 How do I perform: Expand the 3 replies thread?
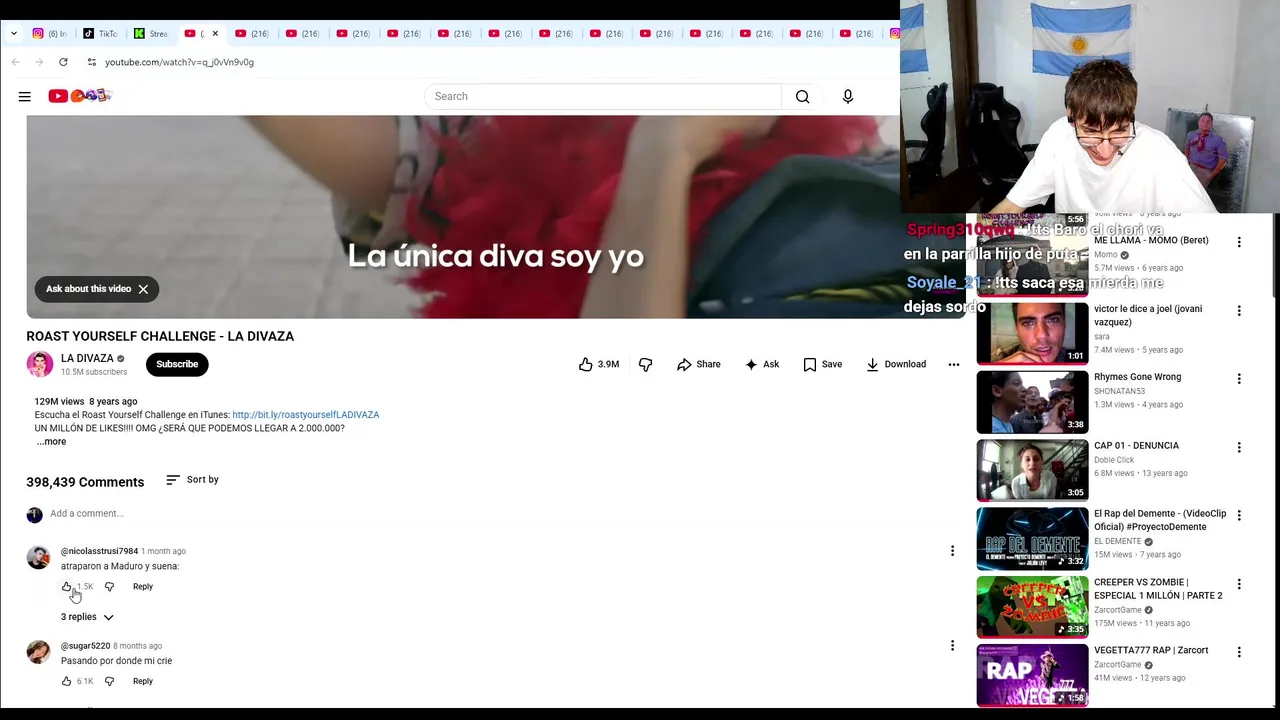[87, 617]
